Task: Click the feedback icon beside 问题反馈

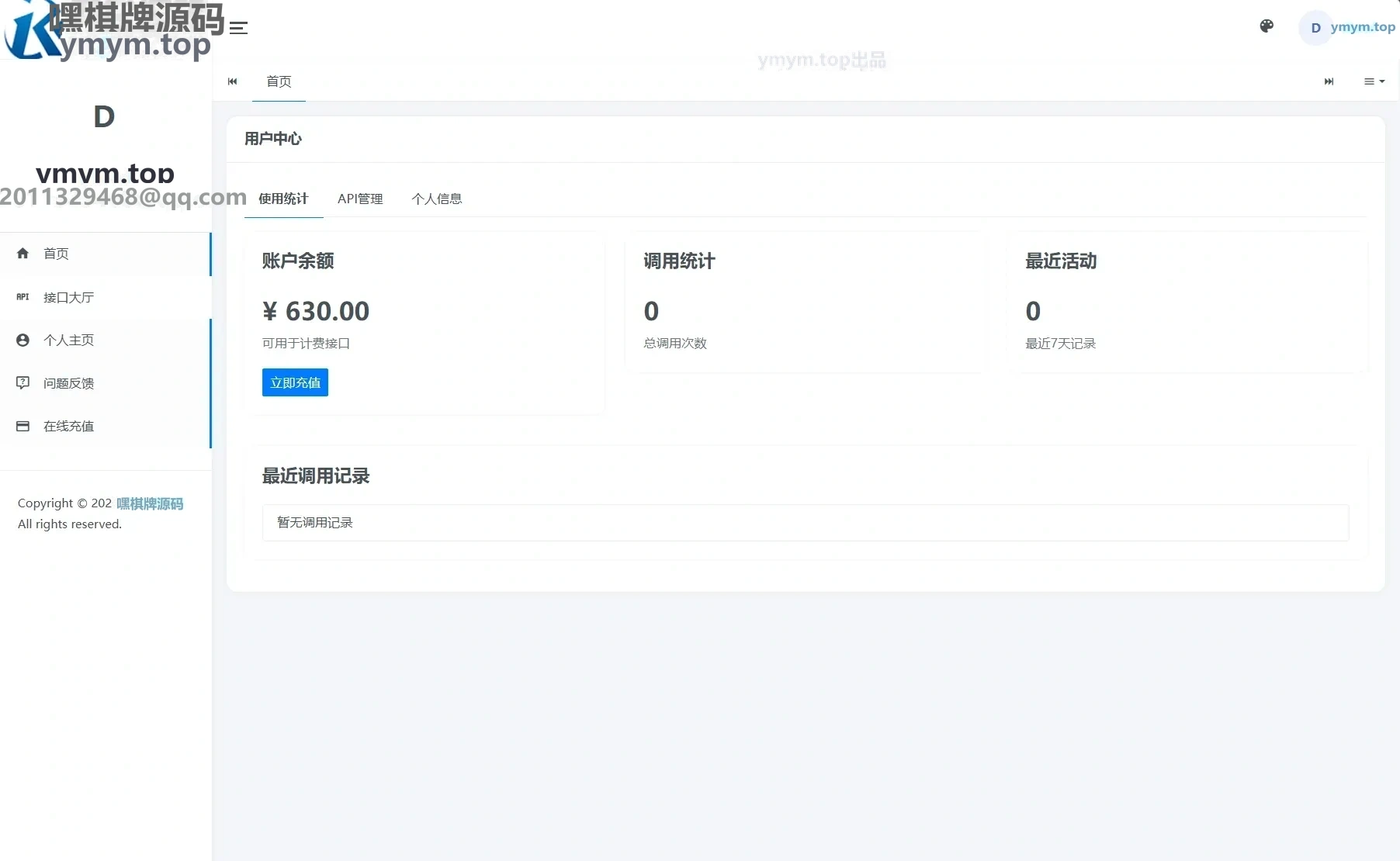Action: 23,383
